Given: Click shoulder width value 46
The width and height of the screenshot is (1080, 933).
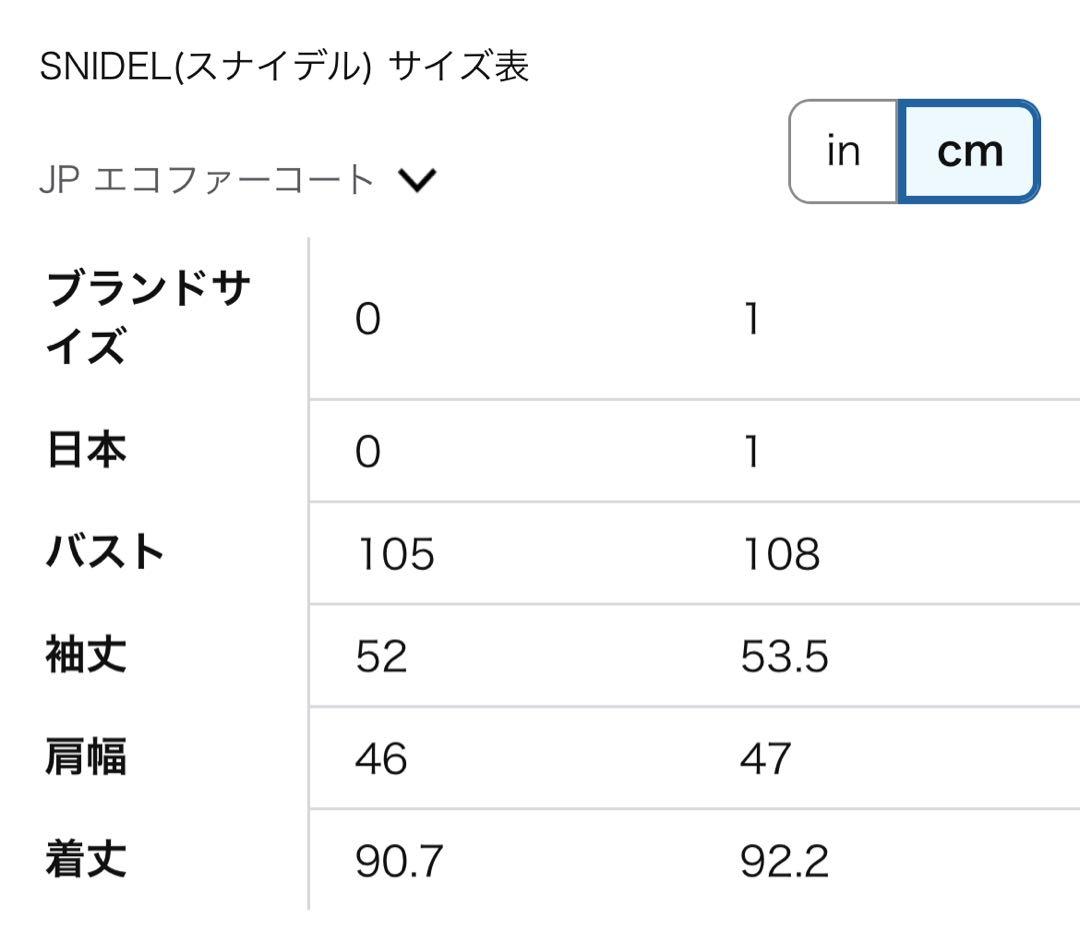Looking at the screenshot, I should (381, 759).
